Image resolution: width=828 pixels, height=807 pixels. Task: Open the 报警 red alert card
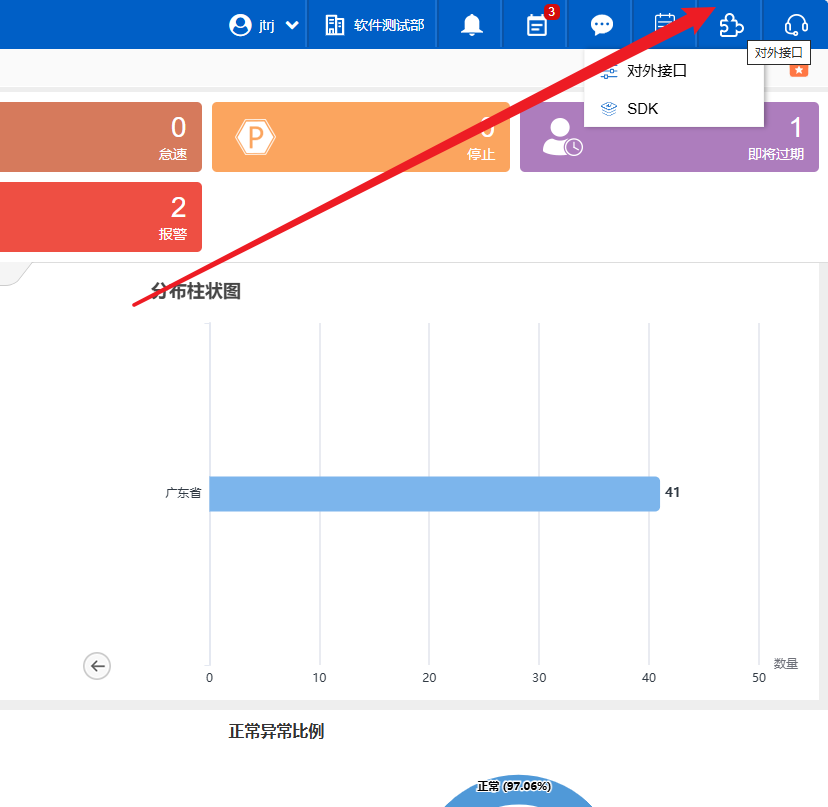tap(100, 217)
